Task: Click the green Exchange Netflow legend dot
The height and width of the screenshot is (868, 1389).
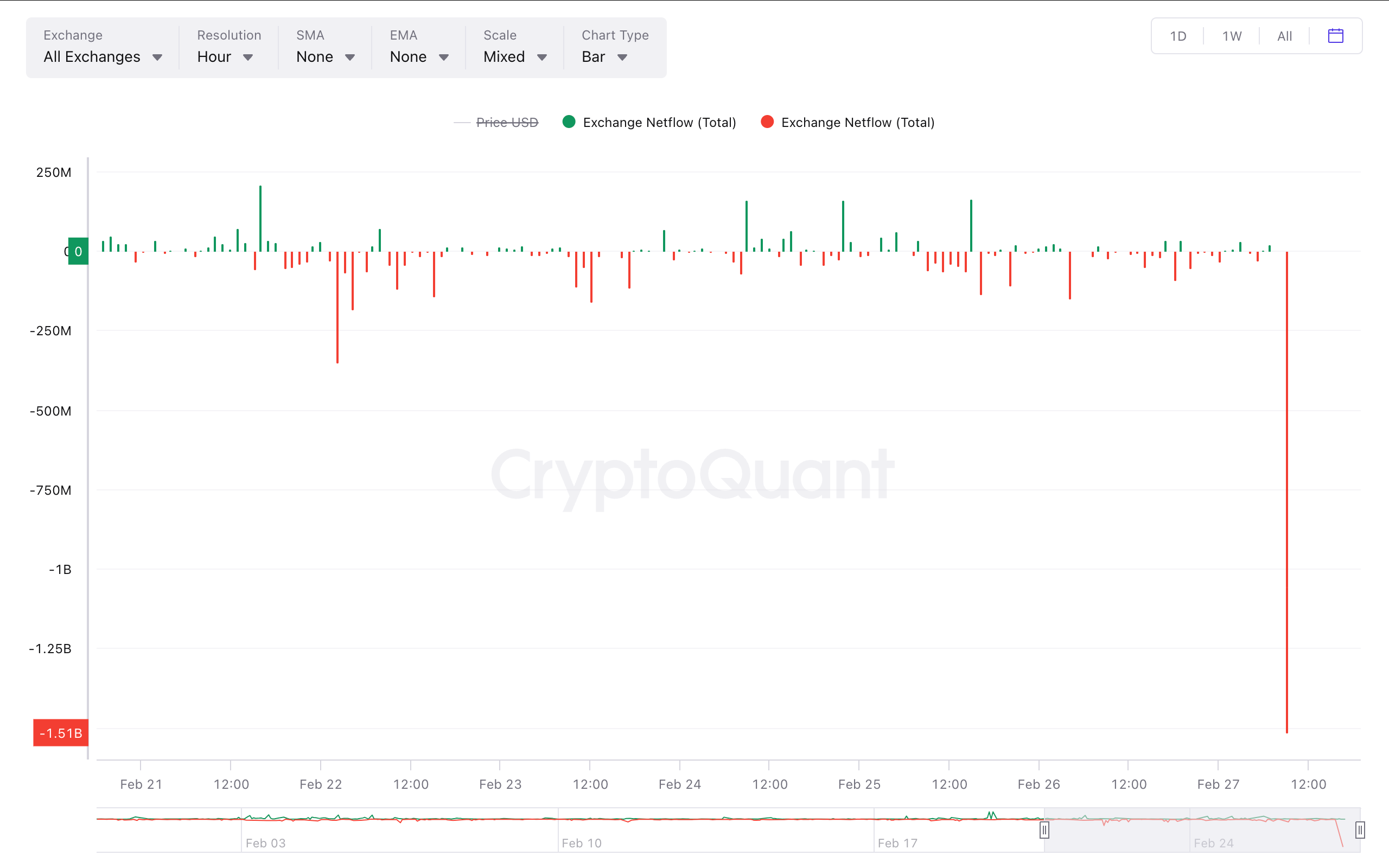Action: (569, 122)
